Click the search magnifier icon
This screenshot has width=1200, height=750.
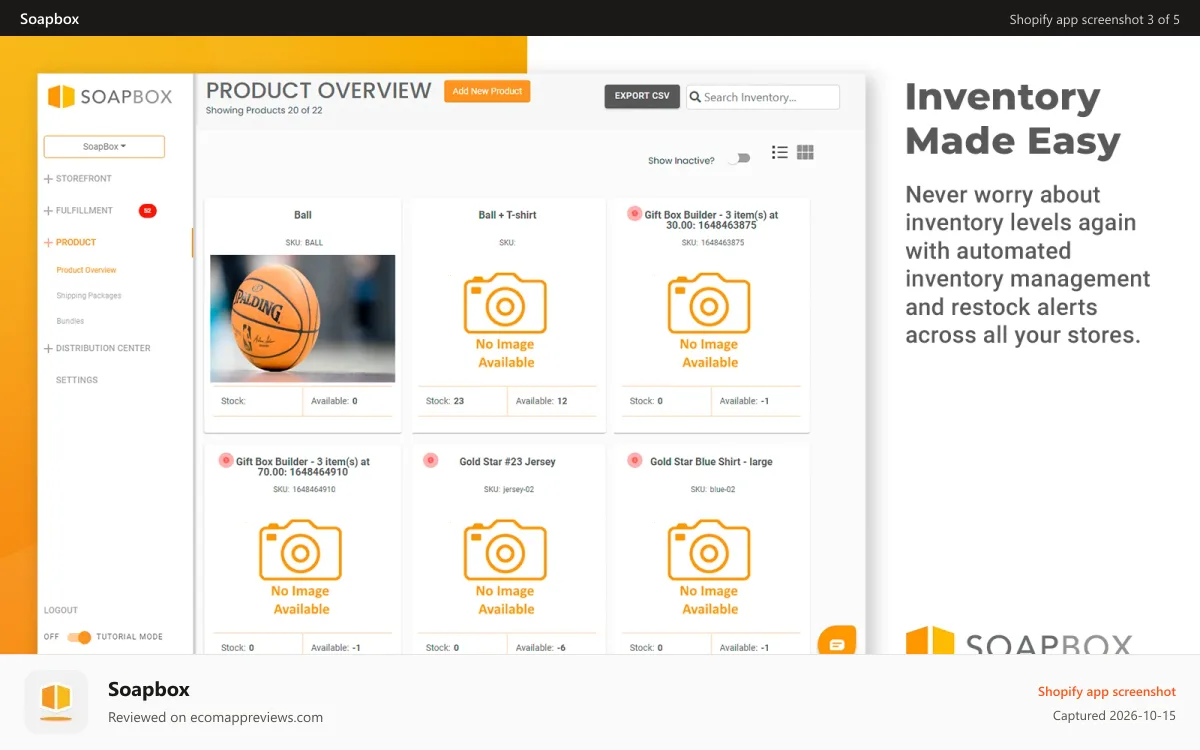(694, 97)
